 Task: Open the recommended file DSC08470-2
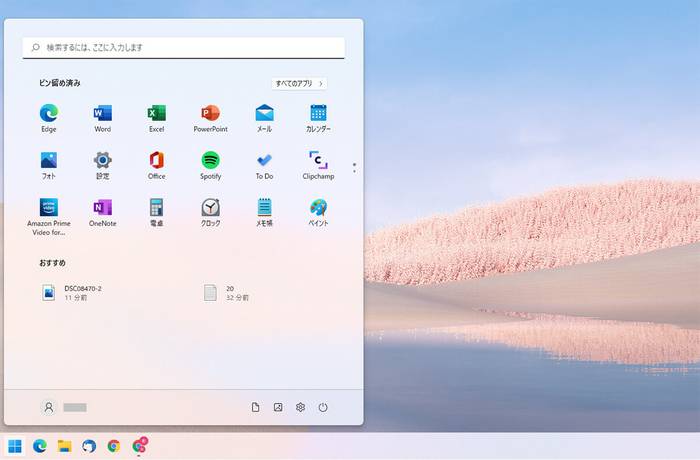[71, 293]
